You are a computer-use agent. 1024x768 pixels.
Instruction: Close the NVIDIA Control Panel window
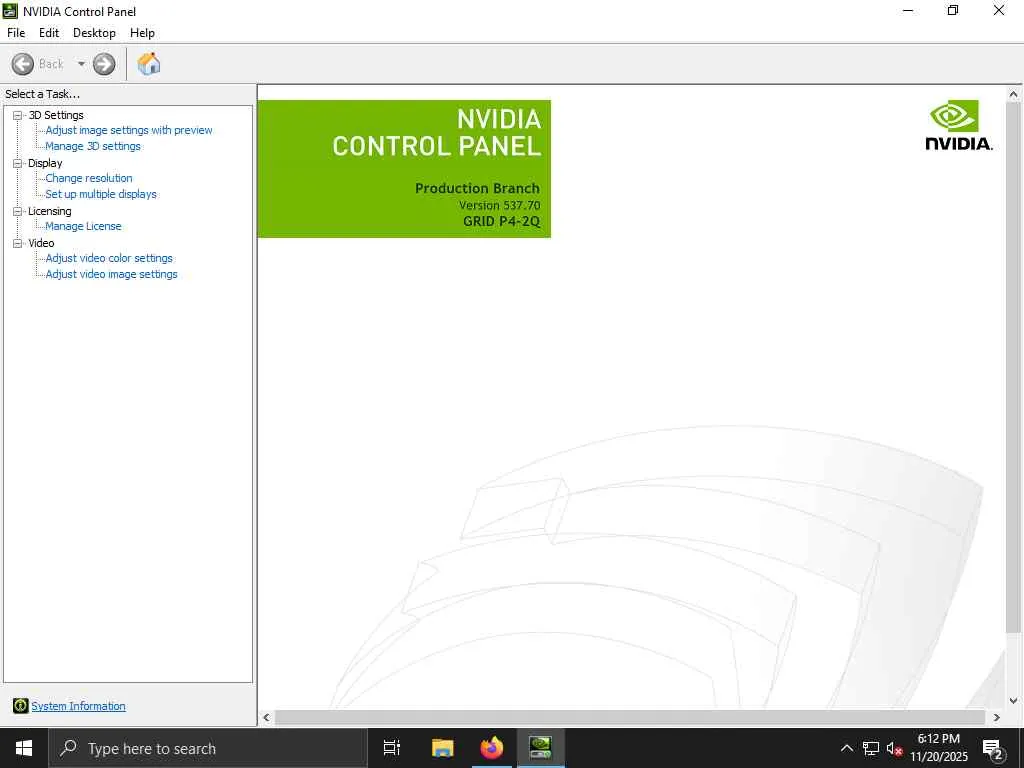click(999, 10)
